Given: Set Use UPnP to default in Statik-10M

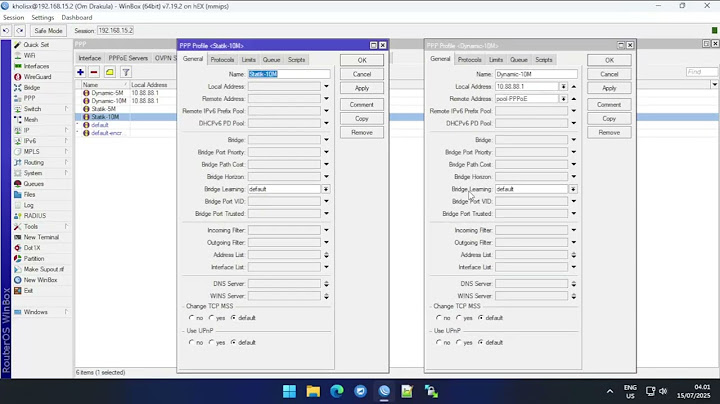Looking at the screenshot, I should [x=234, y=342].
